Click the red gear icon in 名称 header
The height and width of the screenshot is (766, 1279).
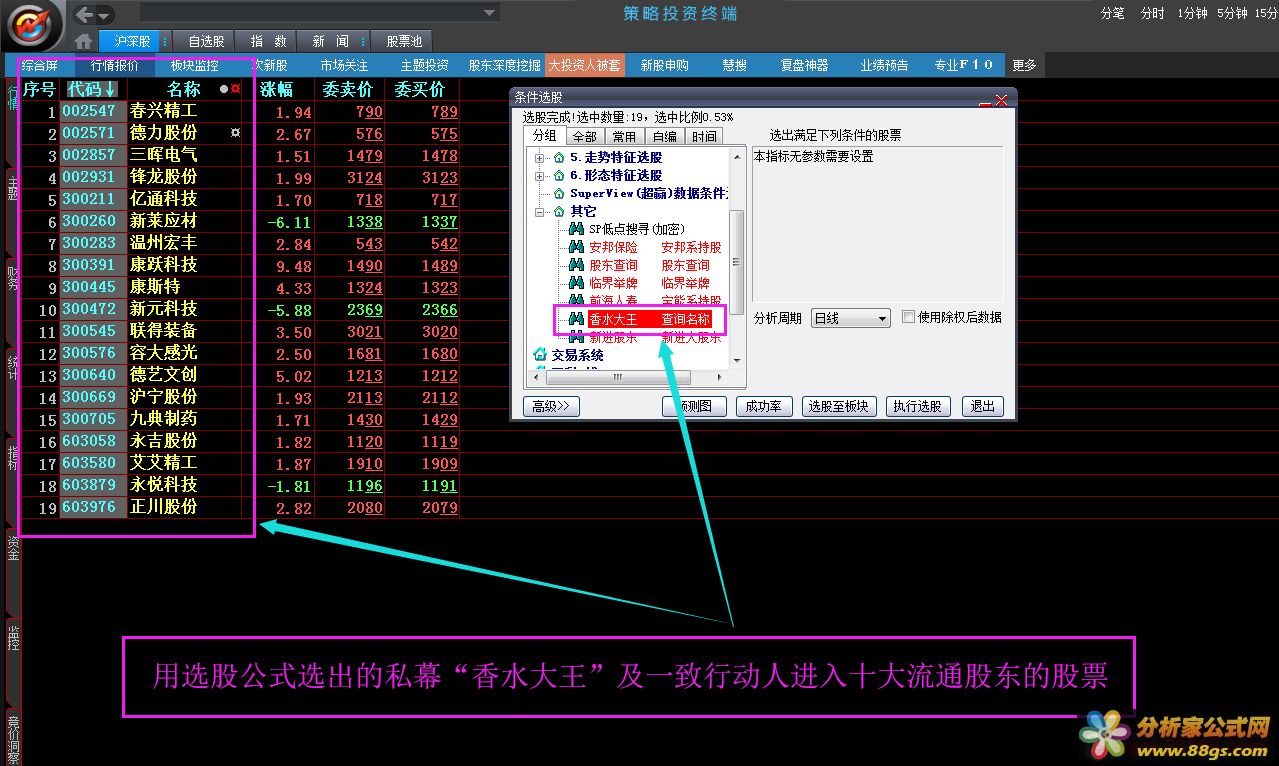coord(236,89)
